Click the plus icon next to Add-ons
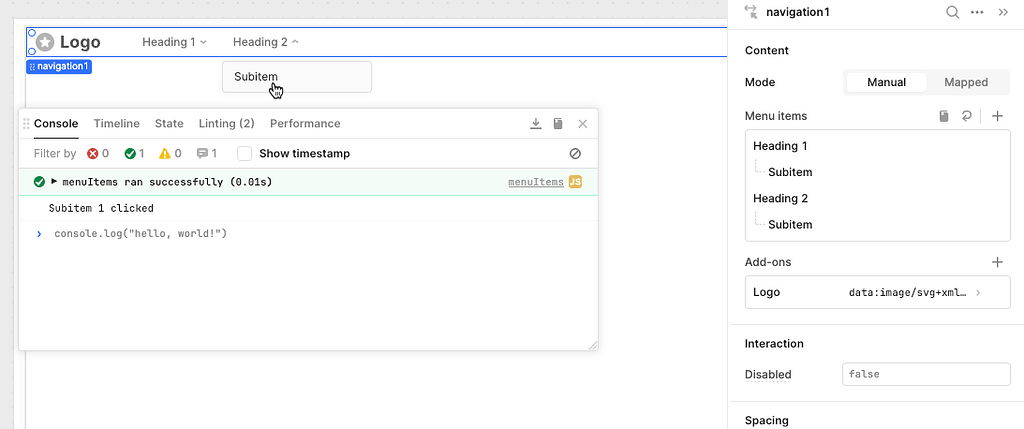Screen dimensions: 1024x429 click(997, 262)
